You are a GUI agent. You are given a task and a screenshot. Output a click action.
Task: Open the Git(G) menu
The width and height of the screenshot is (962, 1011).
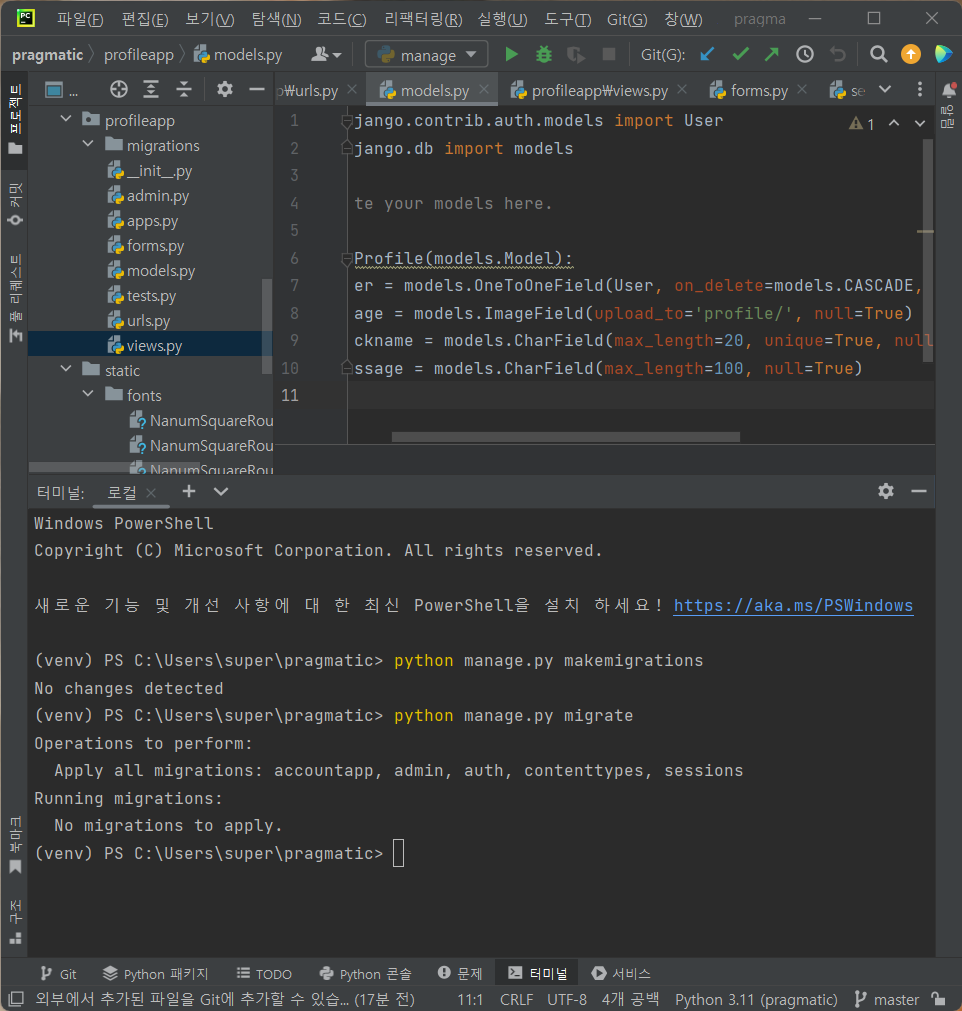pos(627,19)
